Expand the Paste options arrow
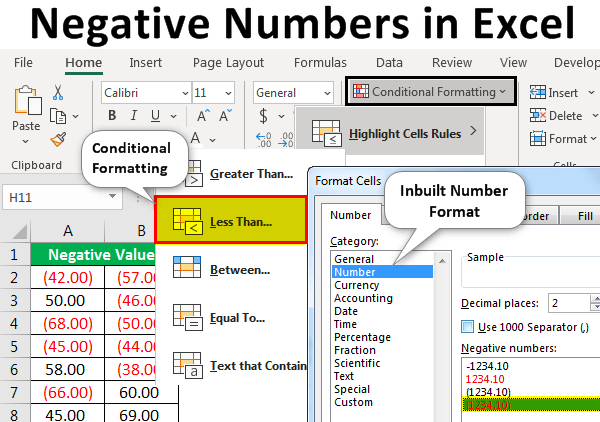Screen dimensions: 600x422 click(x=26, y=141)
